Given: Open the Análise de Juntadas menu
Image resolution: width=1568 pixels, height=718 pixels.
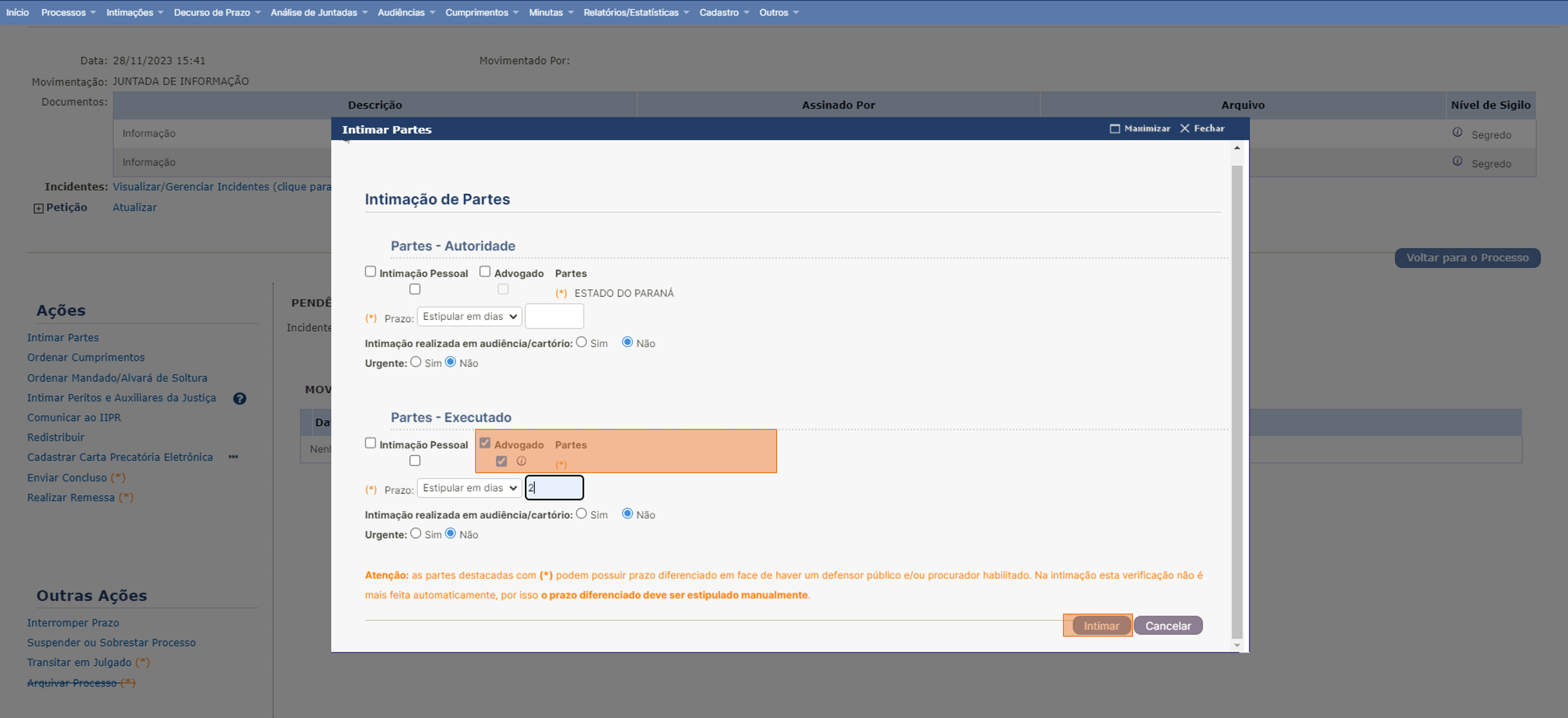Looking at the screenshot, I should 319,12.
